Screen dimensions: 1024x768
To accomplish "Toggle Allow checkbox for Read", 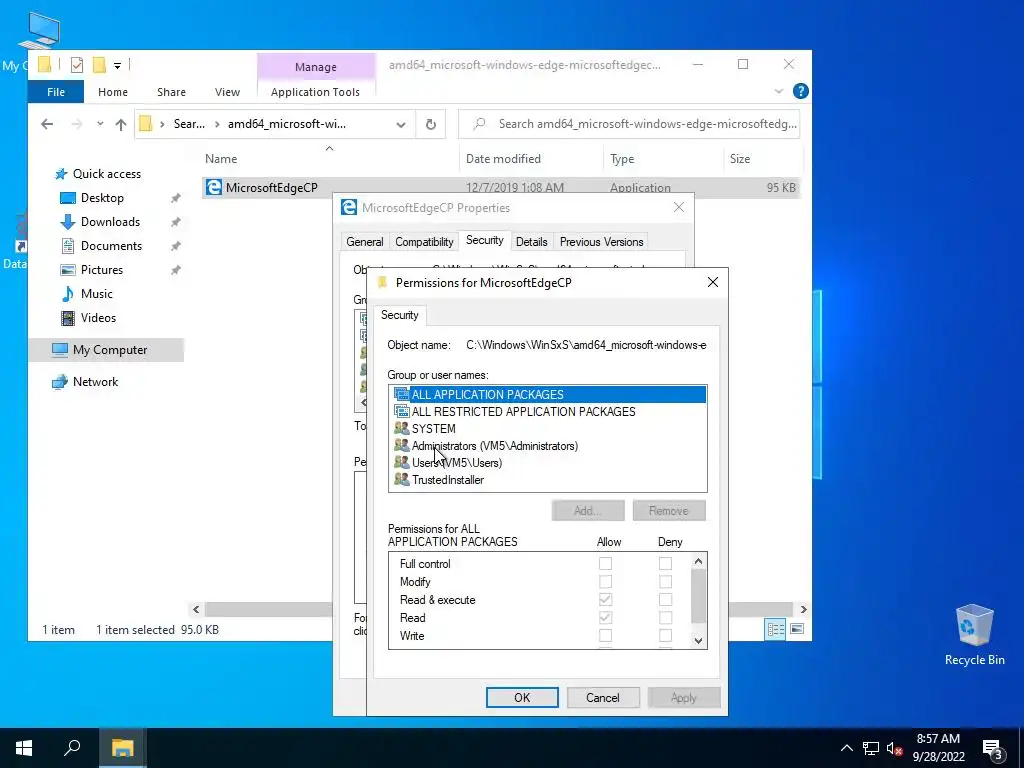I will click(x=605, y=617).
